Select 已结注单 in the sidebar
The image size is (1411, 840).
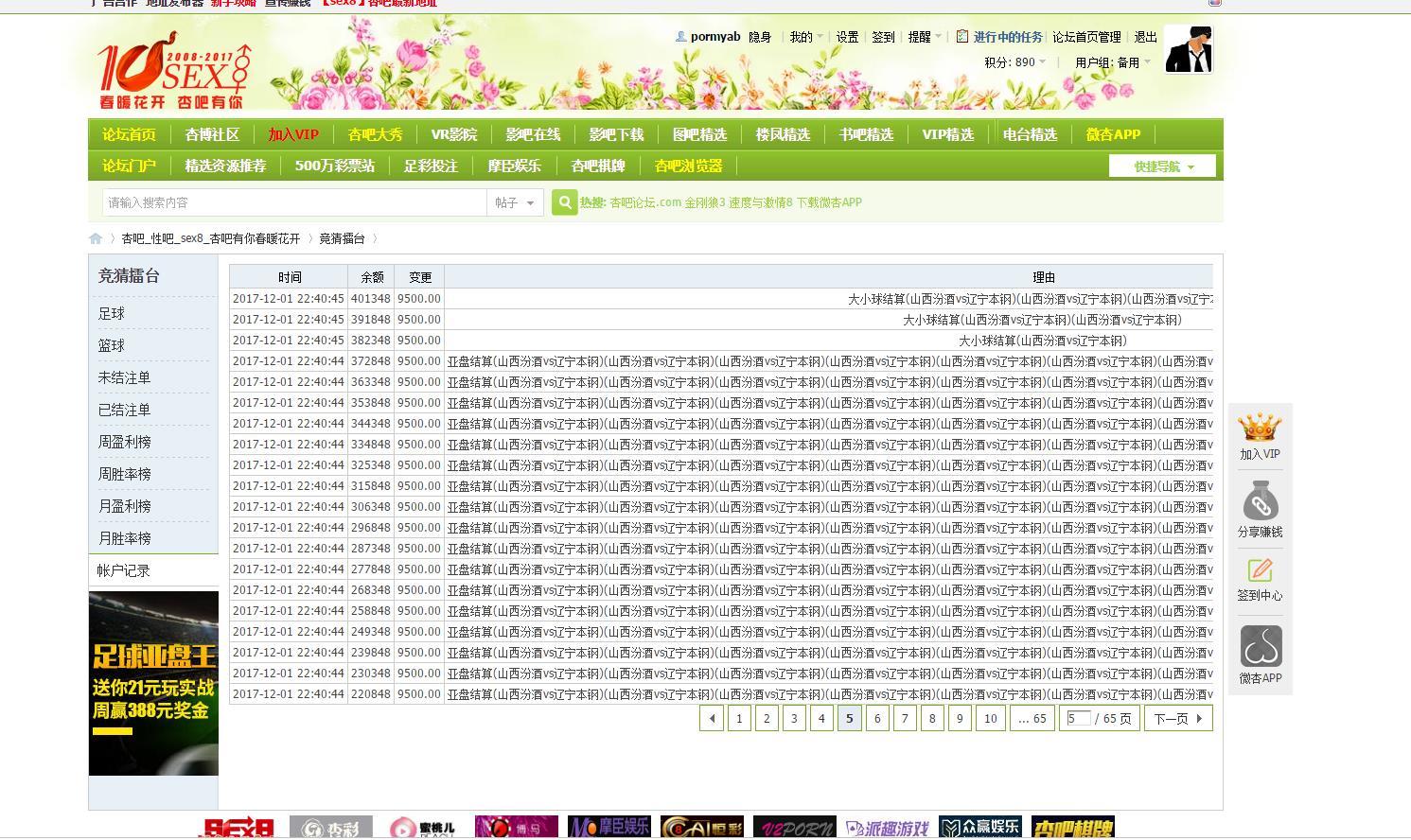pyautogui.click(x=124, y=410)
